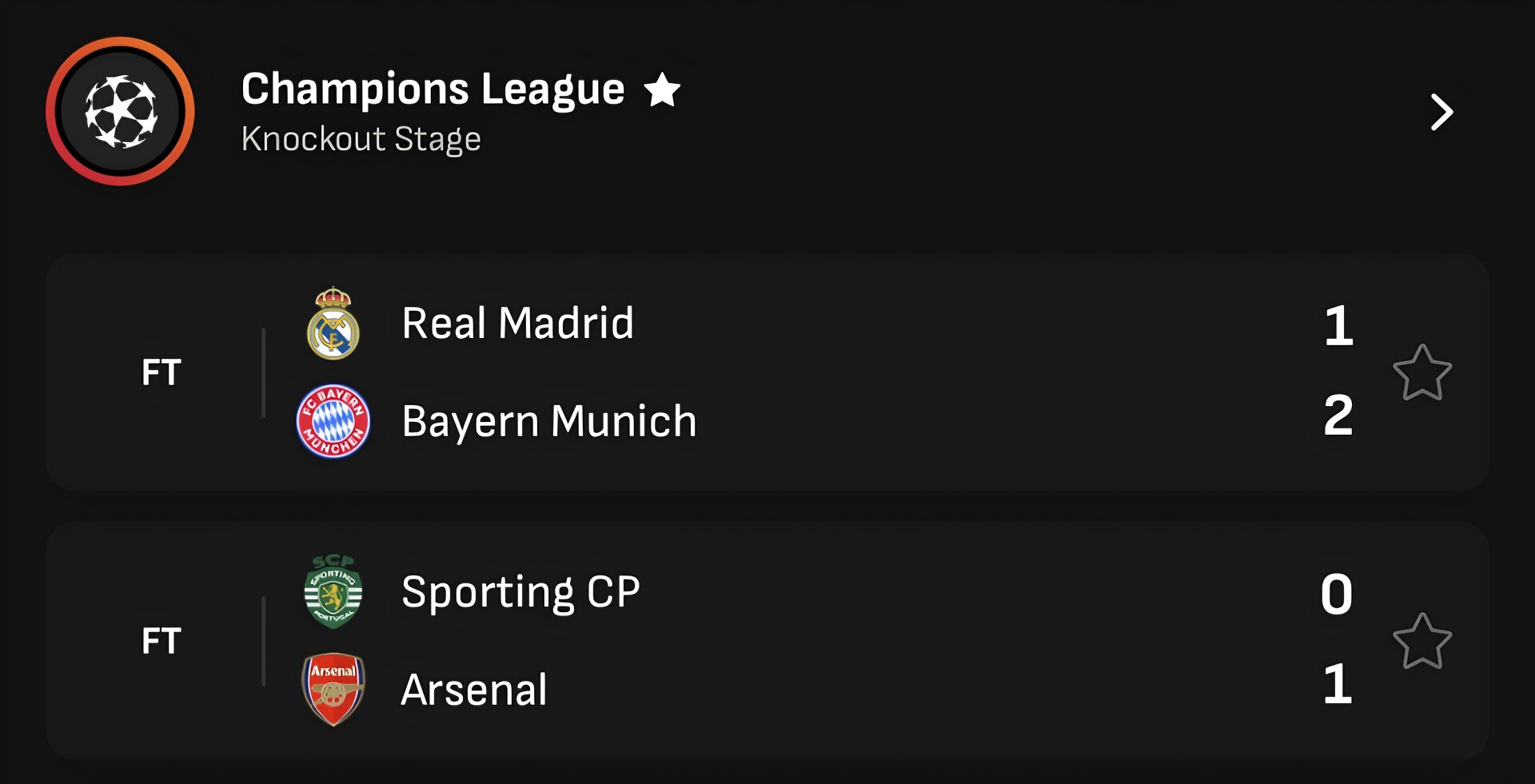The image size is (1535, 784).
Task: Click Bayern Munich's score of 2
Action: [x=1338, y=416]
